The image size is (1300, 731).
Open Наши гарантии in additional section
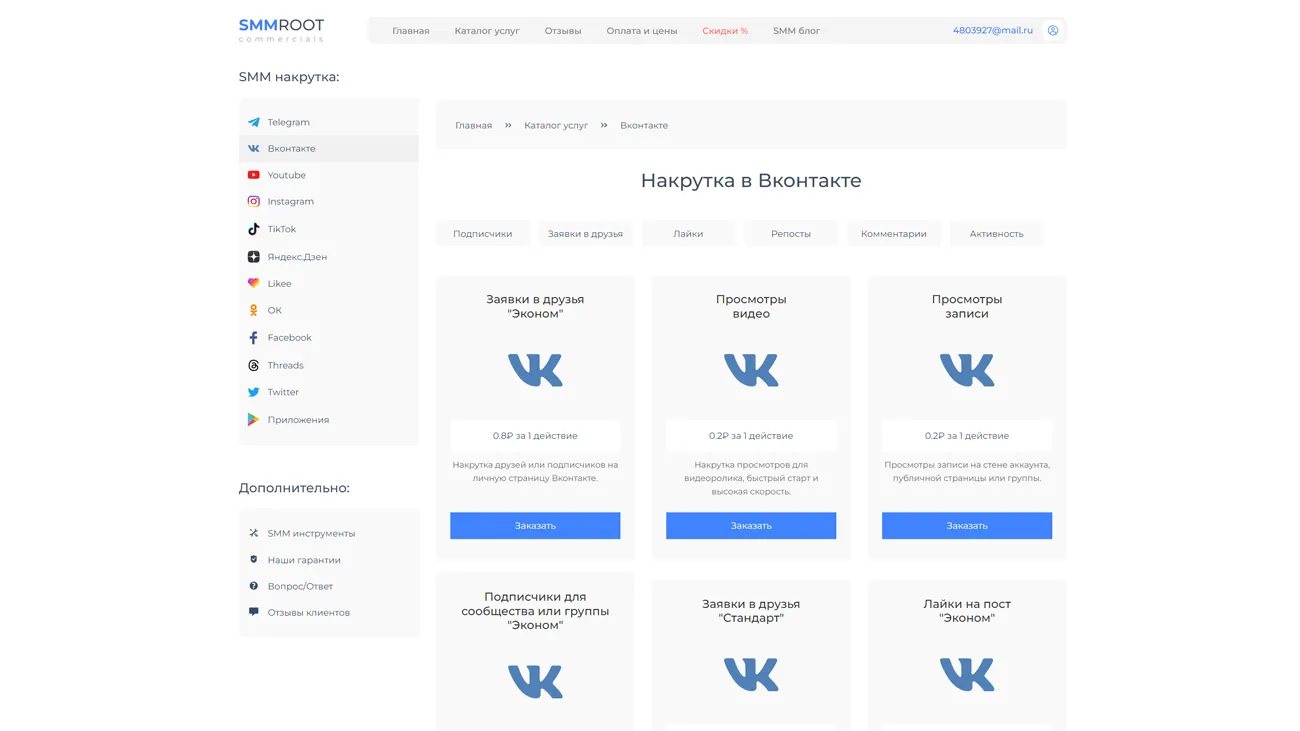point(304,560)
